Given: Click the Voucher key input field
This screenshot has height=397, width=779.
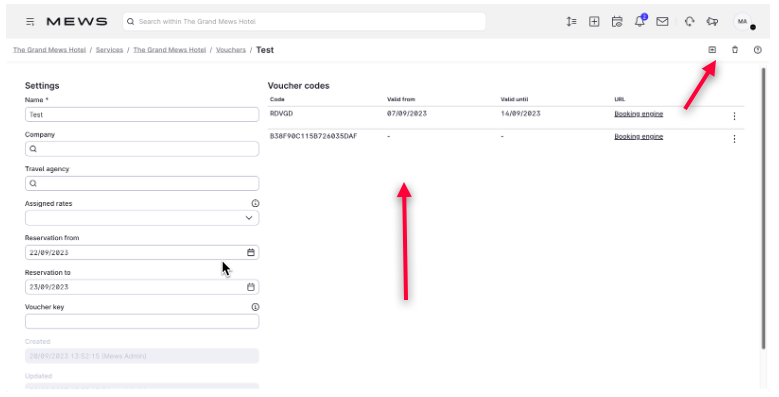Looking at the screenshot, I should pos(142,321).
